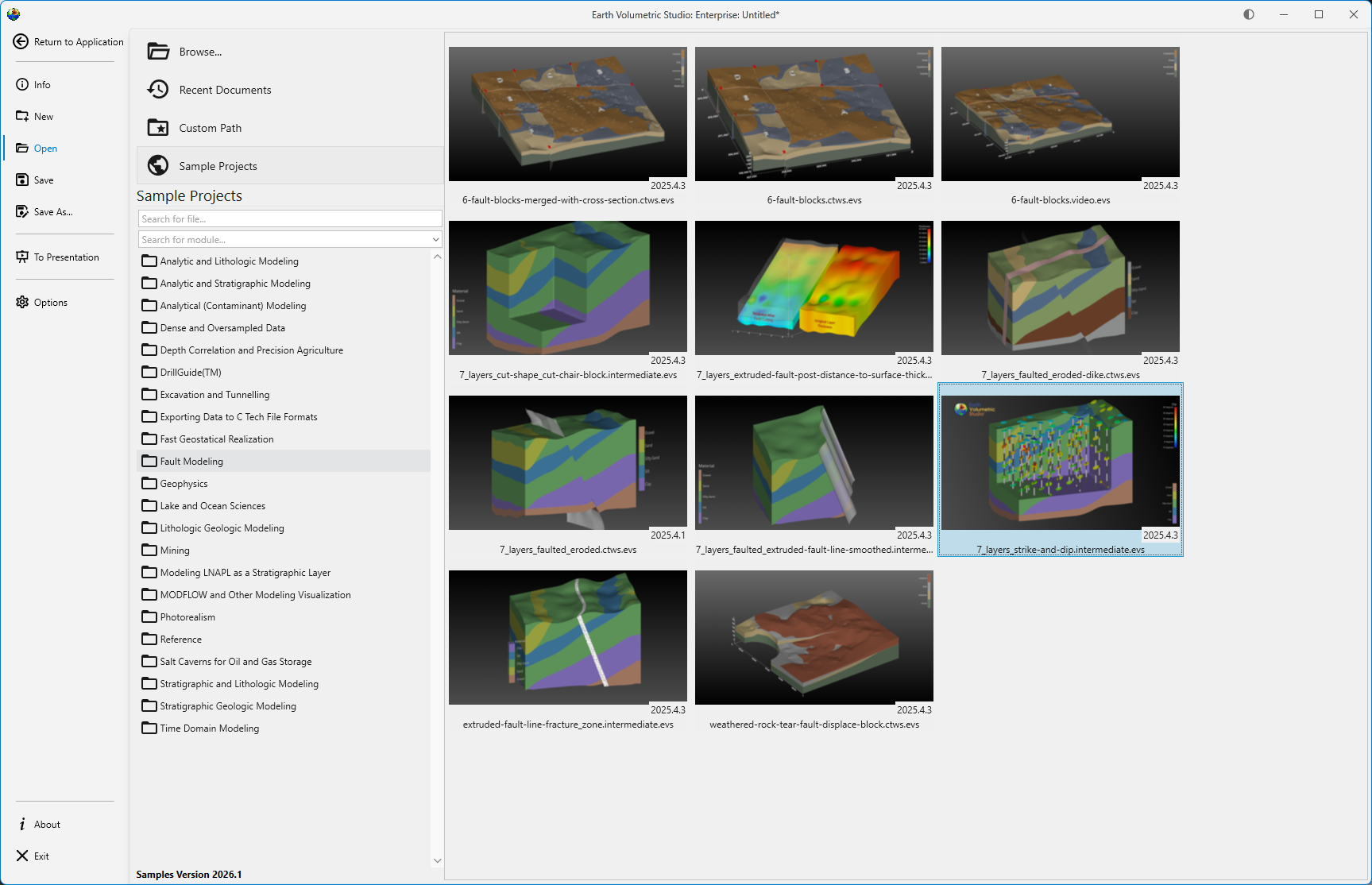Select the 6-fault-blocks.ctws.evs thumbnail
This screenshot has width=1372, height=885.
(814, 114)
